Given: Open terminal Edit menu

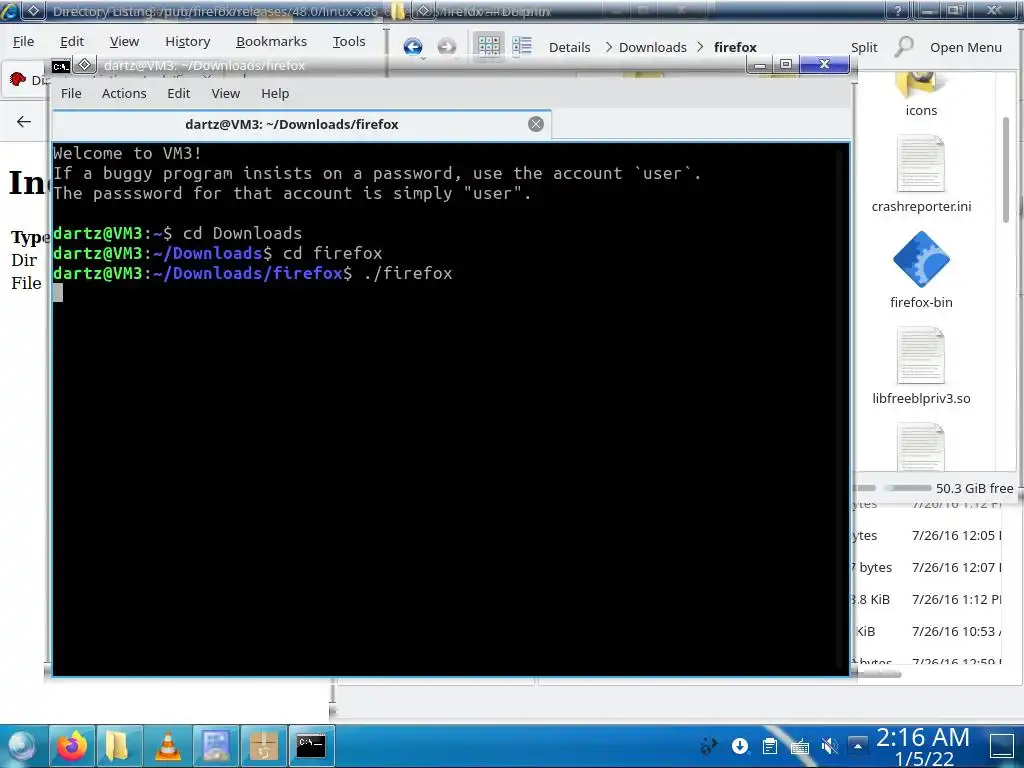Looking at the screenshot, I should click(x=178, y=93).
